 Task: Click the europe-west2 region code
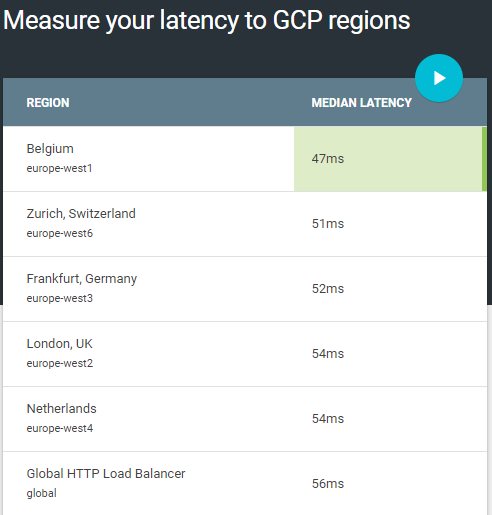(60, 363)
